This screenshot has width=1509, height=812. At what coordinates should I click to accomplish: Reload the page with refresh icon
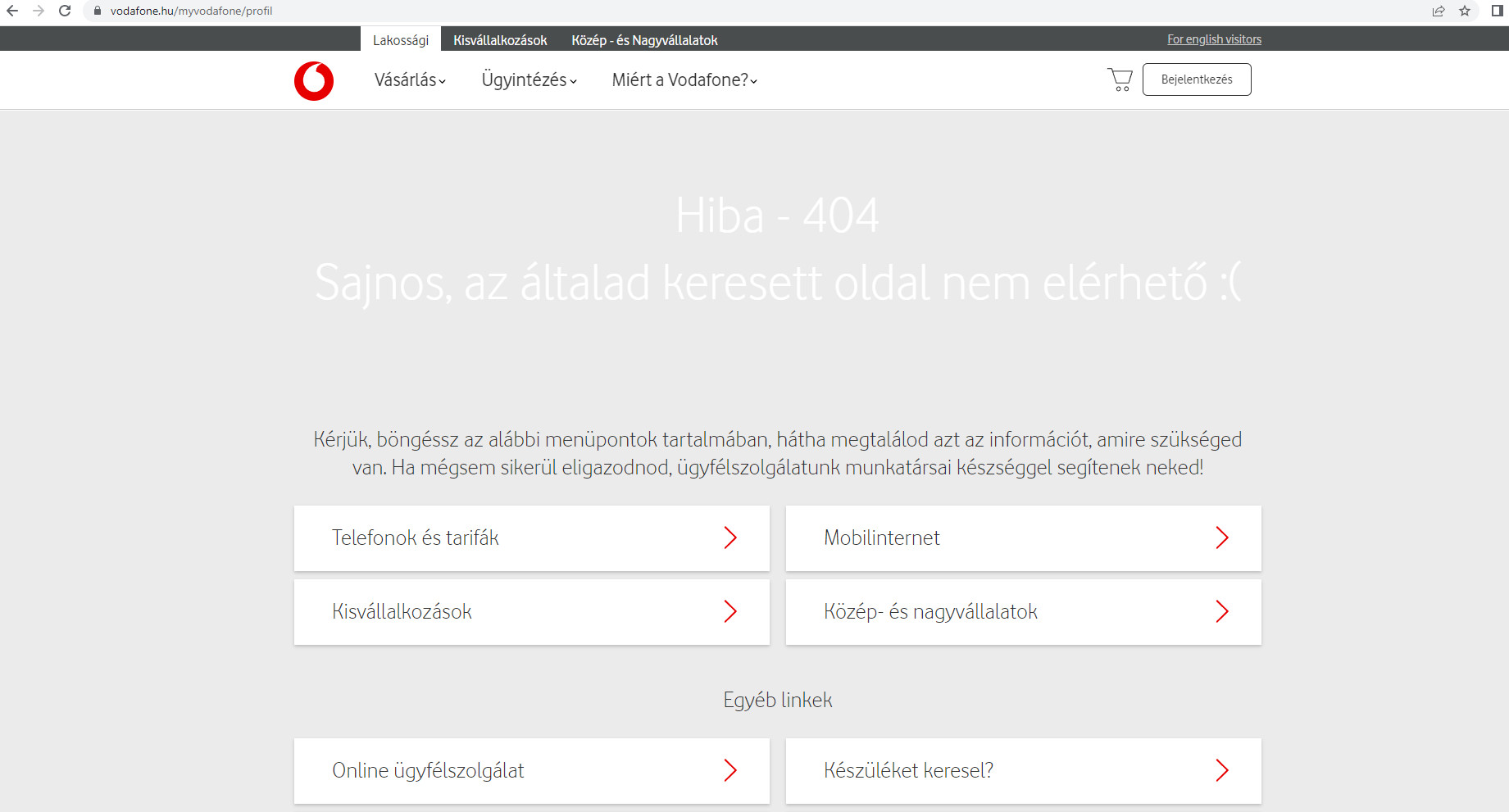tap(65, 11)
